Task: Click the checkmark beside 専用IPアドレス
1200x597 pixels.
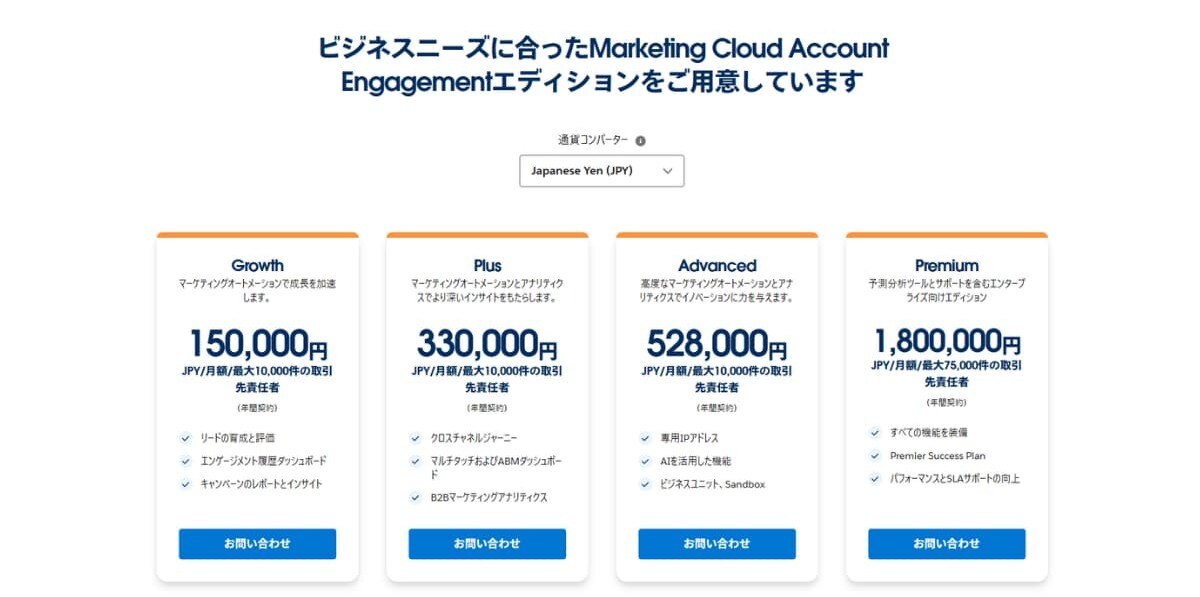Action: 645,438
